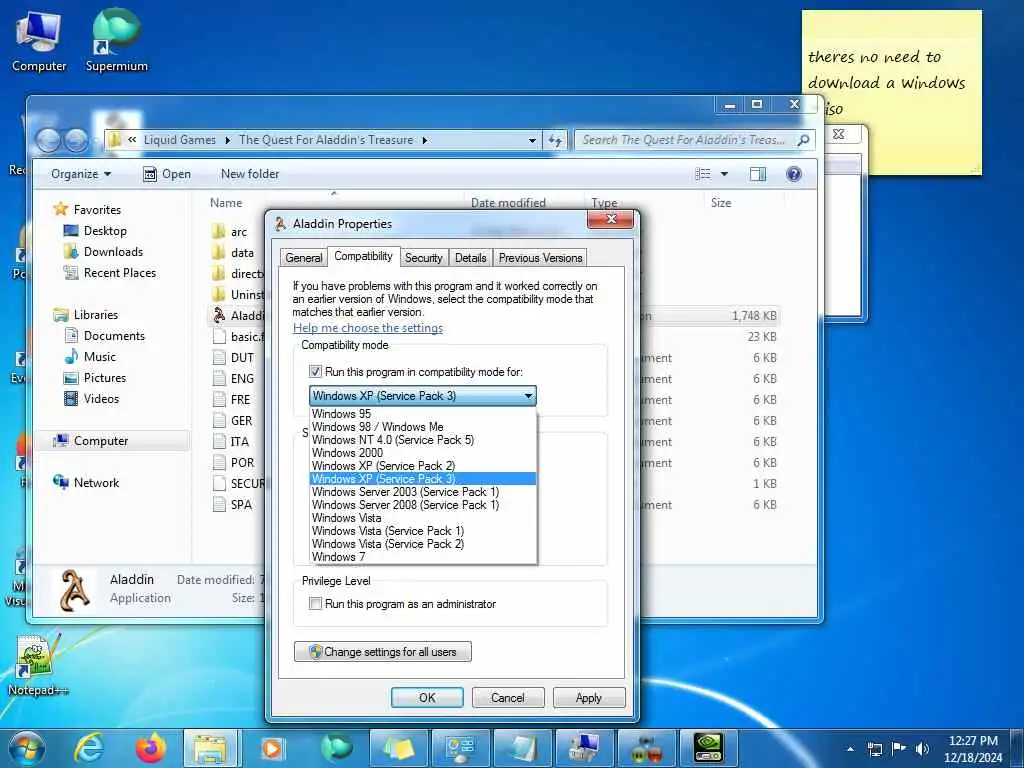
Task: Select Network in navigation pane
Action: point(86,483)
